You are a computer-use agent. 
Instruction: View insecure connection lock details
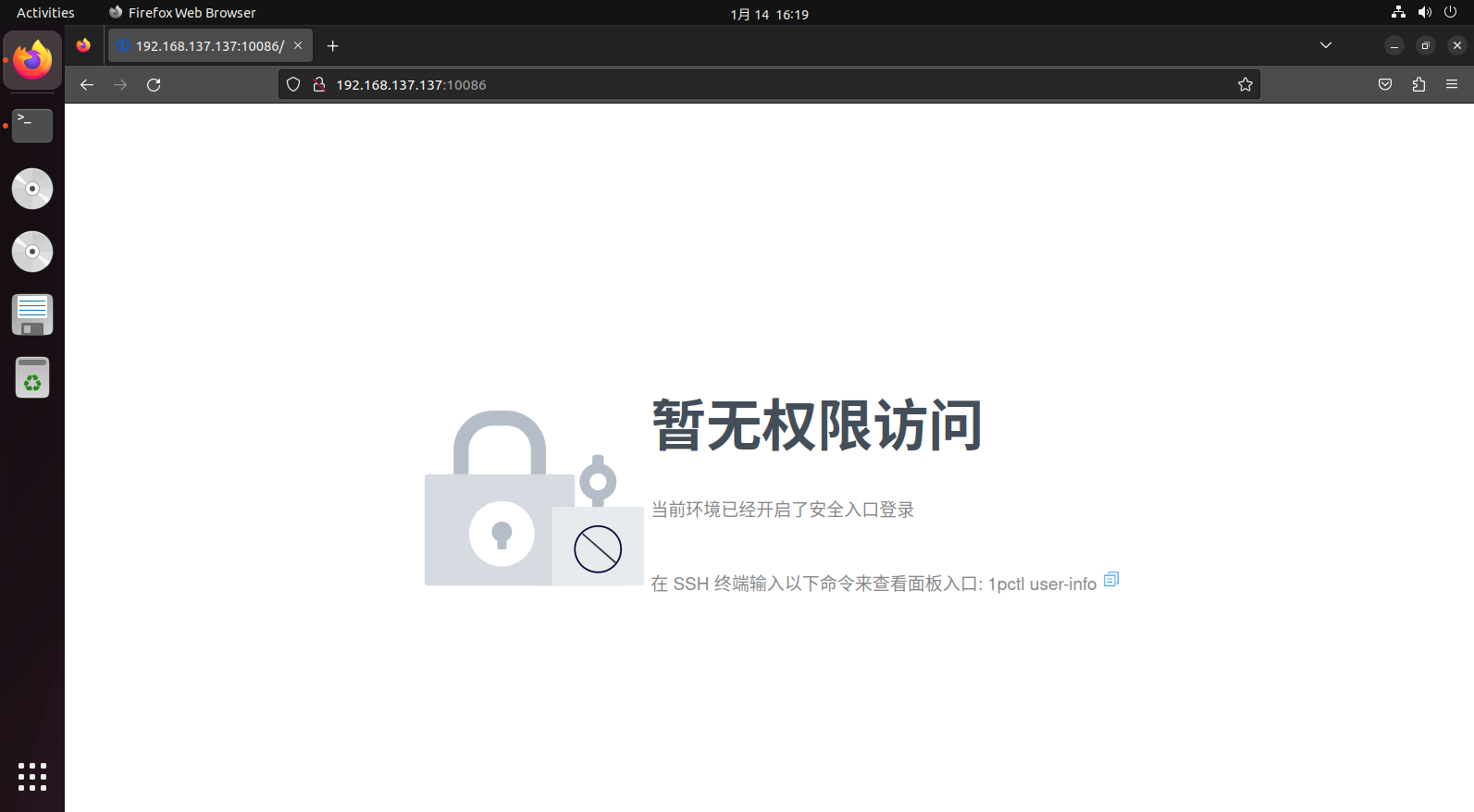(319, 85)
